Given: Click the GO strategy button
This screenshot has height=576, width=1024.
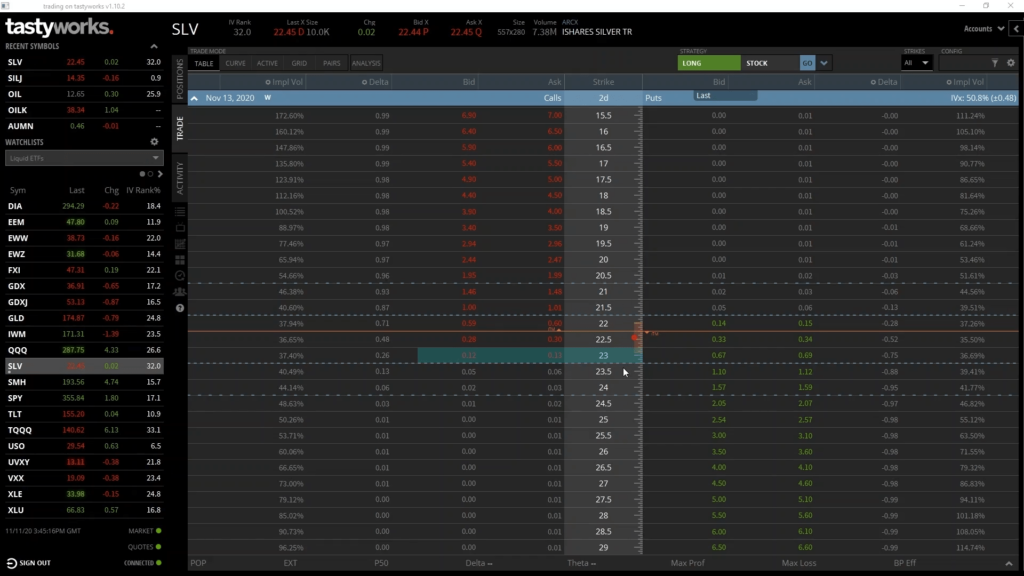Looking at the screenshot, I should 807,63.
